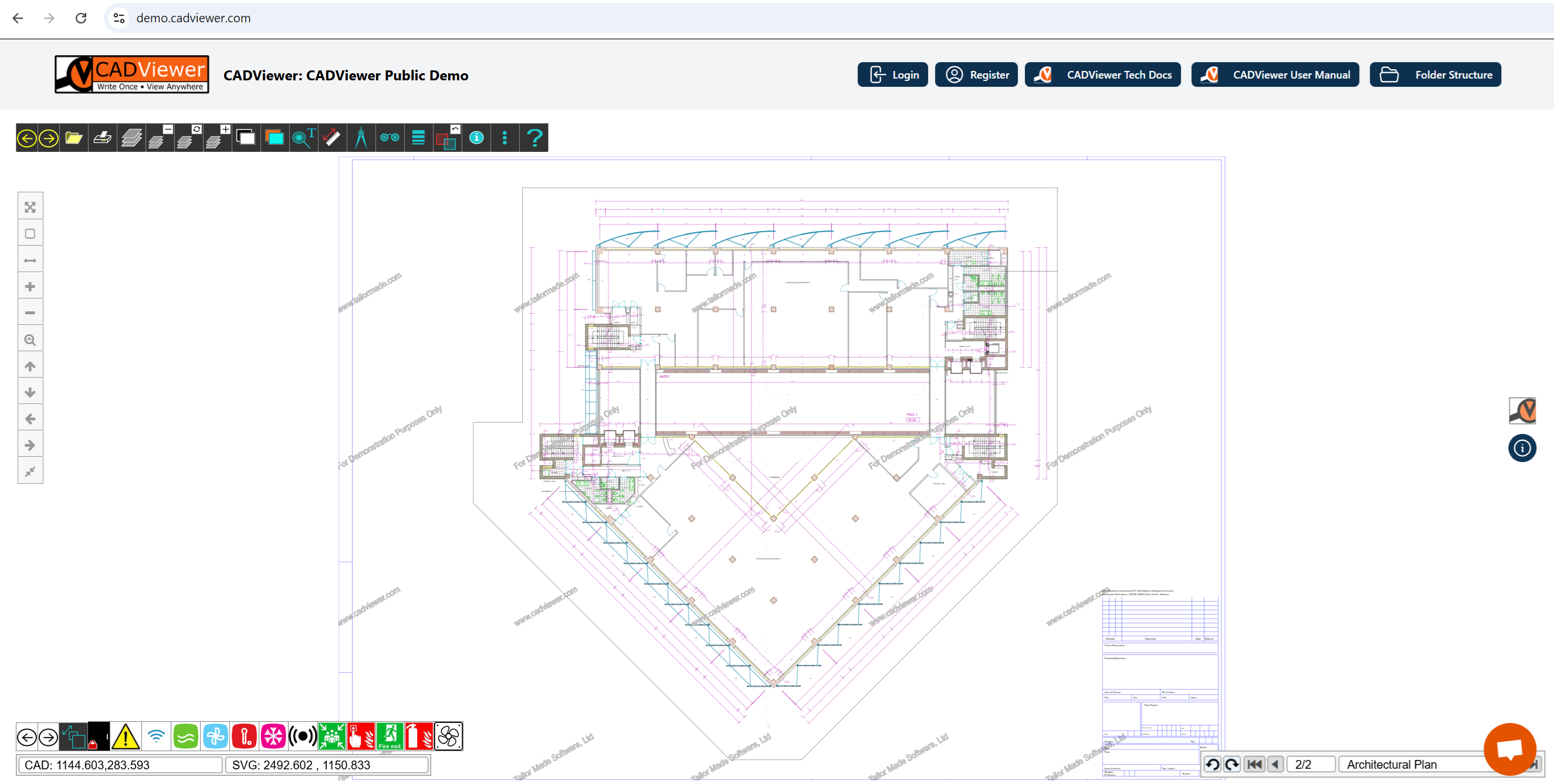Jump to first page
The height and width of the screenshot is (784, 1554).
click(x=1254, y=765)
